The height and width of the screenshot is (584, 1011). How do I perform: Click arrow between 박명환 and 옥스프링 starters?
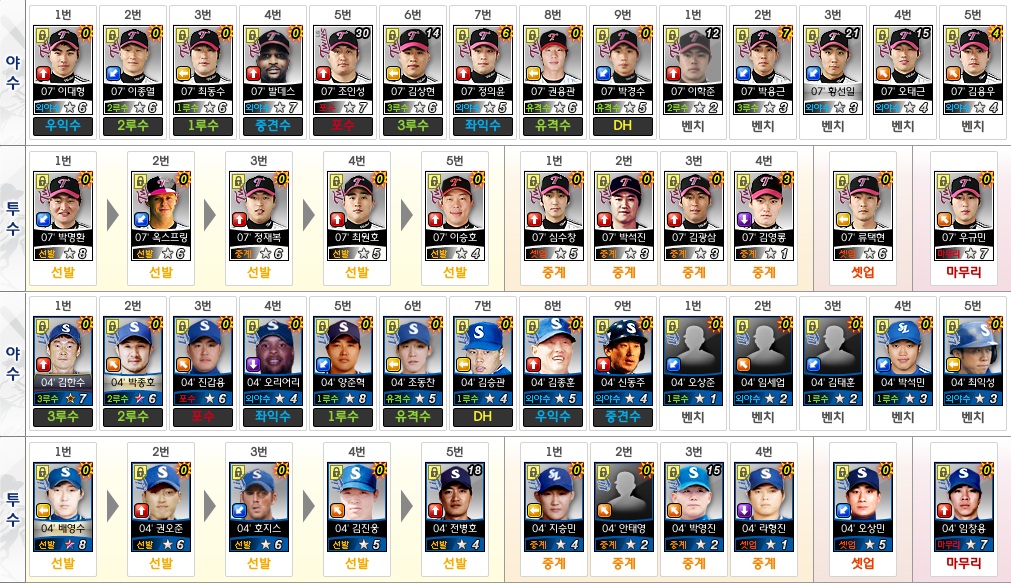[112, 216]
